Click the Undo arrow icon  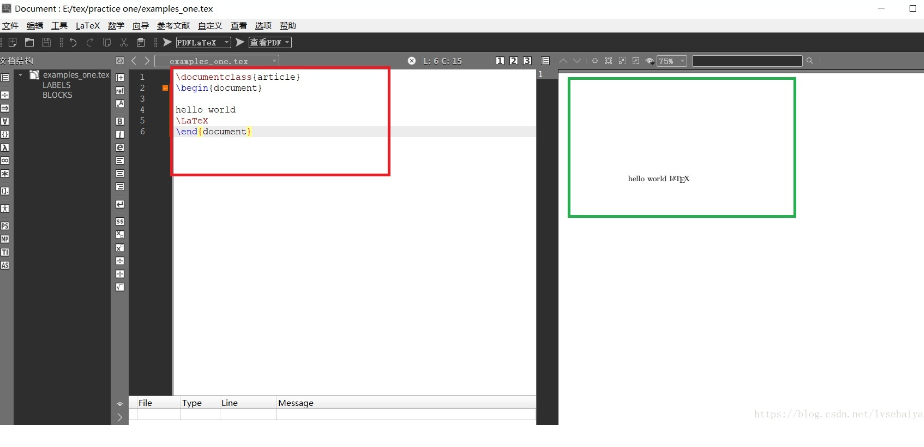click(73, 42)
